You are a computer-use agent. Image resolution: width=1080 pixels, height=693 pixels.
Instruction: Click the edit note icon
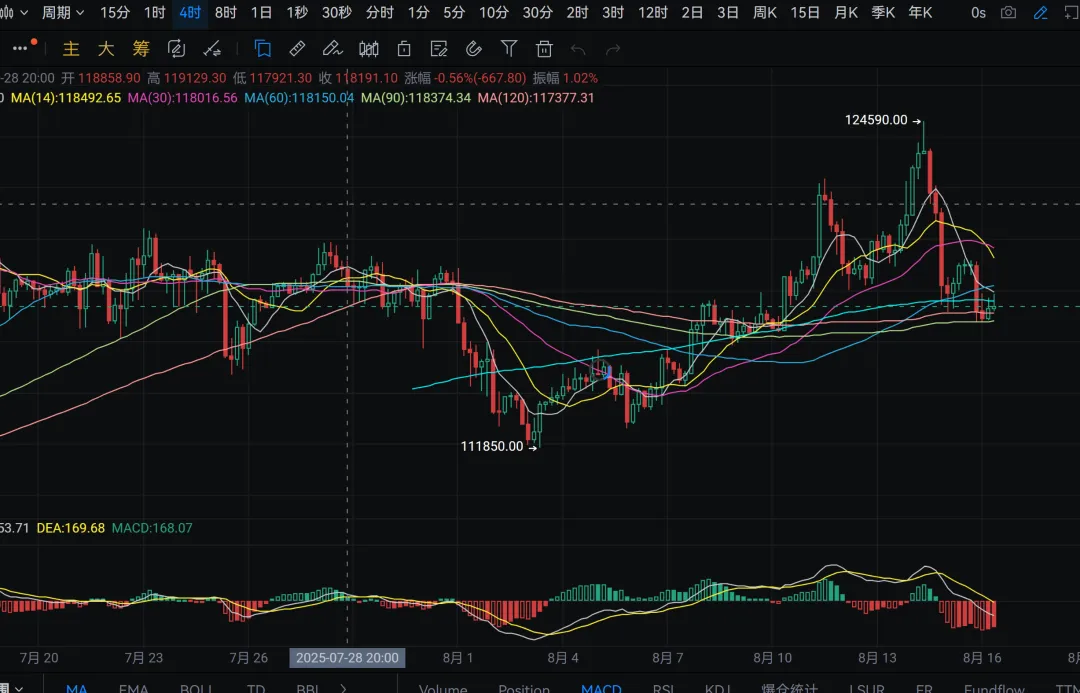click(x=439, y=48)
